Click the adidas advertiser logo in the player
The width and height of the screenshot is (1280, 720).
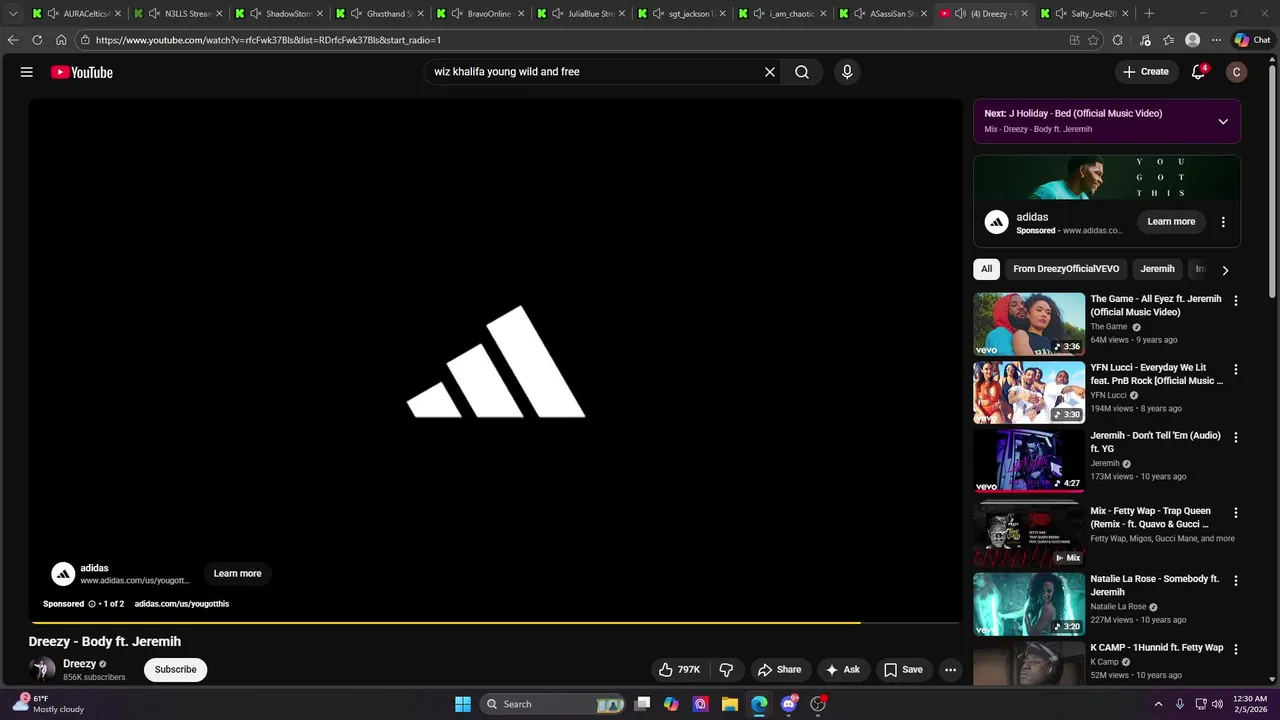pos(63,574)
